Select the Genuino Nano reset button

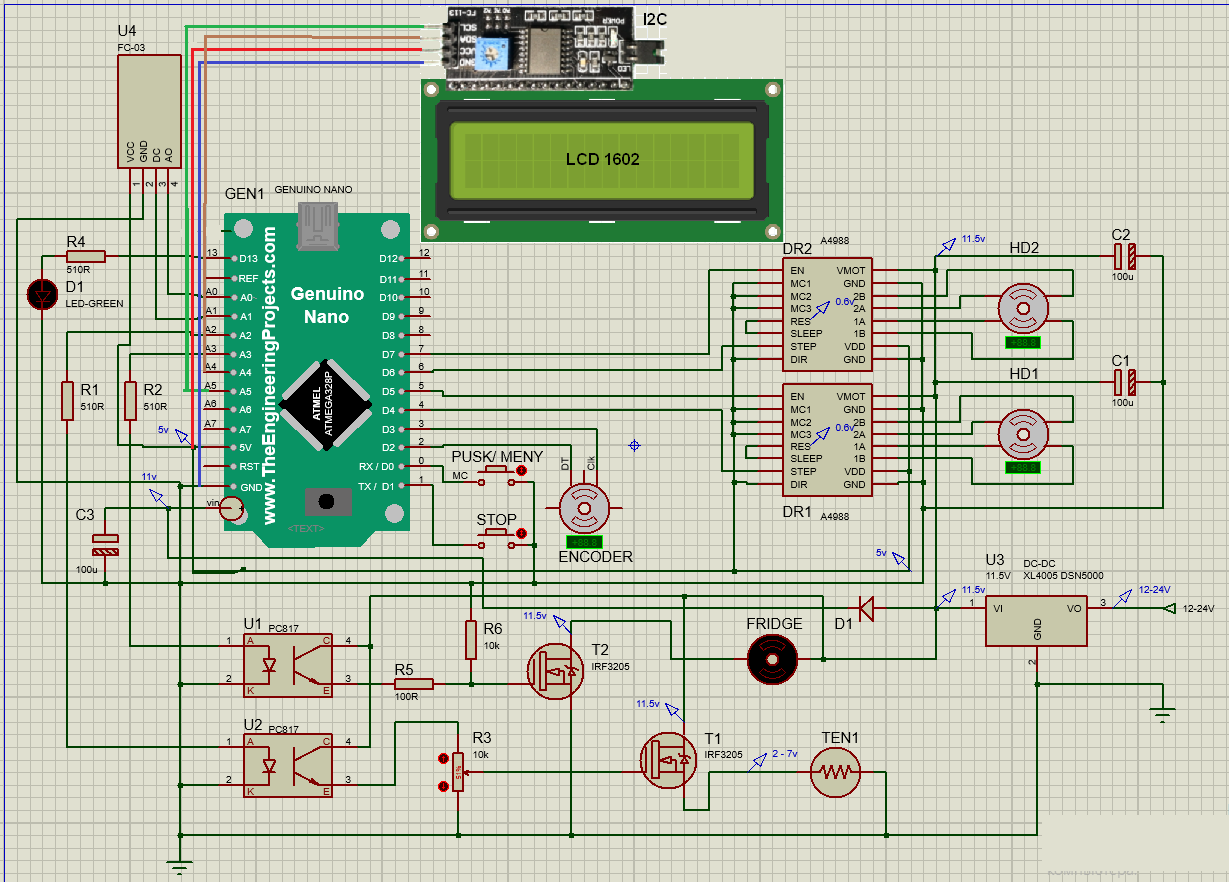[x=326, y=501]
